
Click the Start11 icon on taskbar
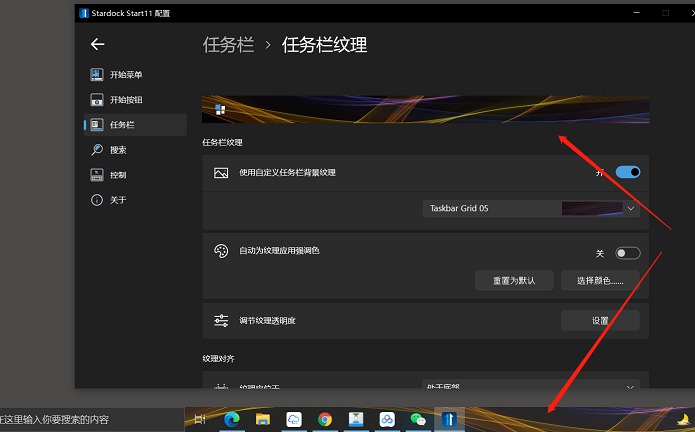449,419
